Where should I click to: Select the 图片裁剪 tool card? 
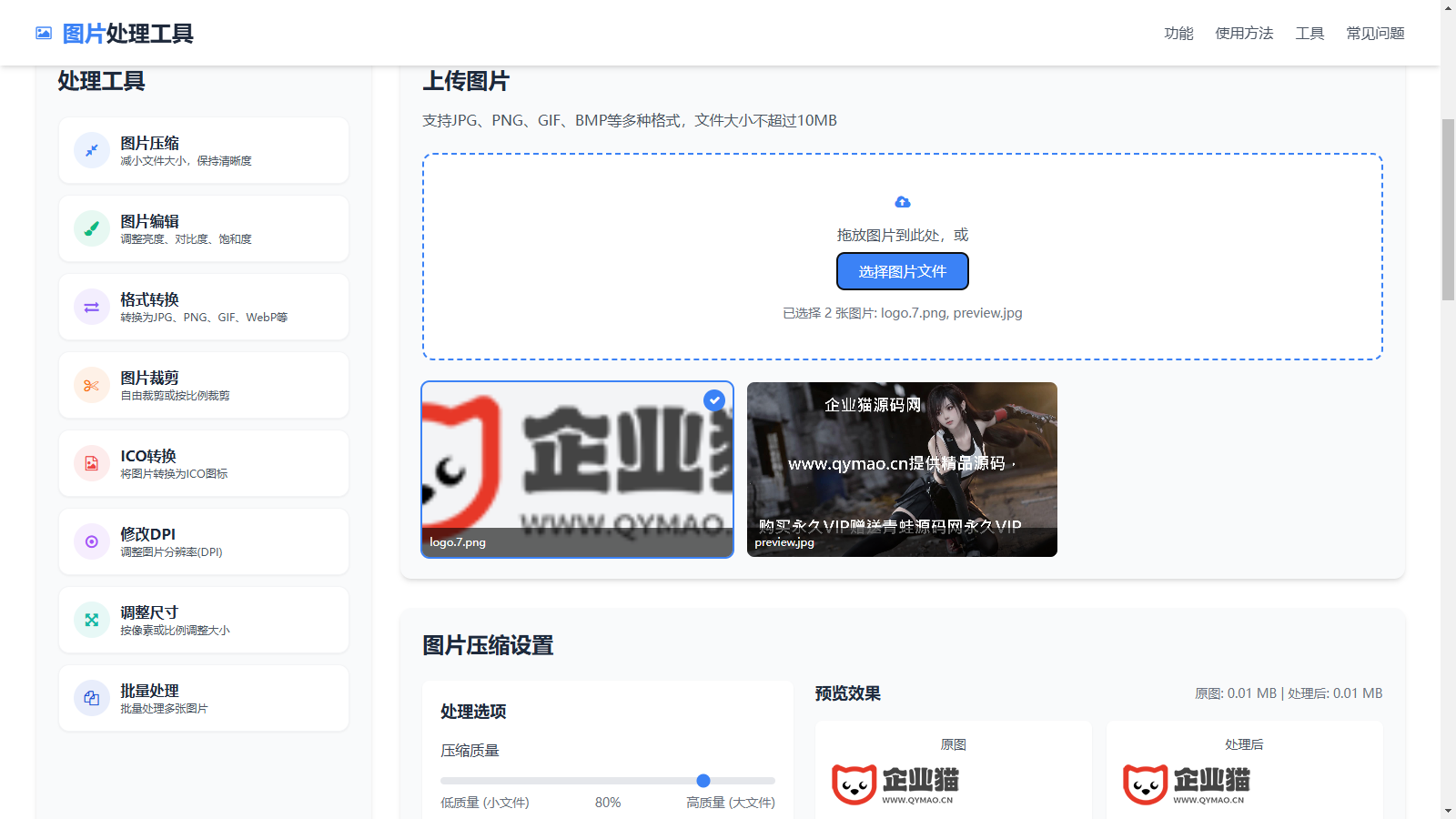tap(204, 385)
